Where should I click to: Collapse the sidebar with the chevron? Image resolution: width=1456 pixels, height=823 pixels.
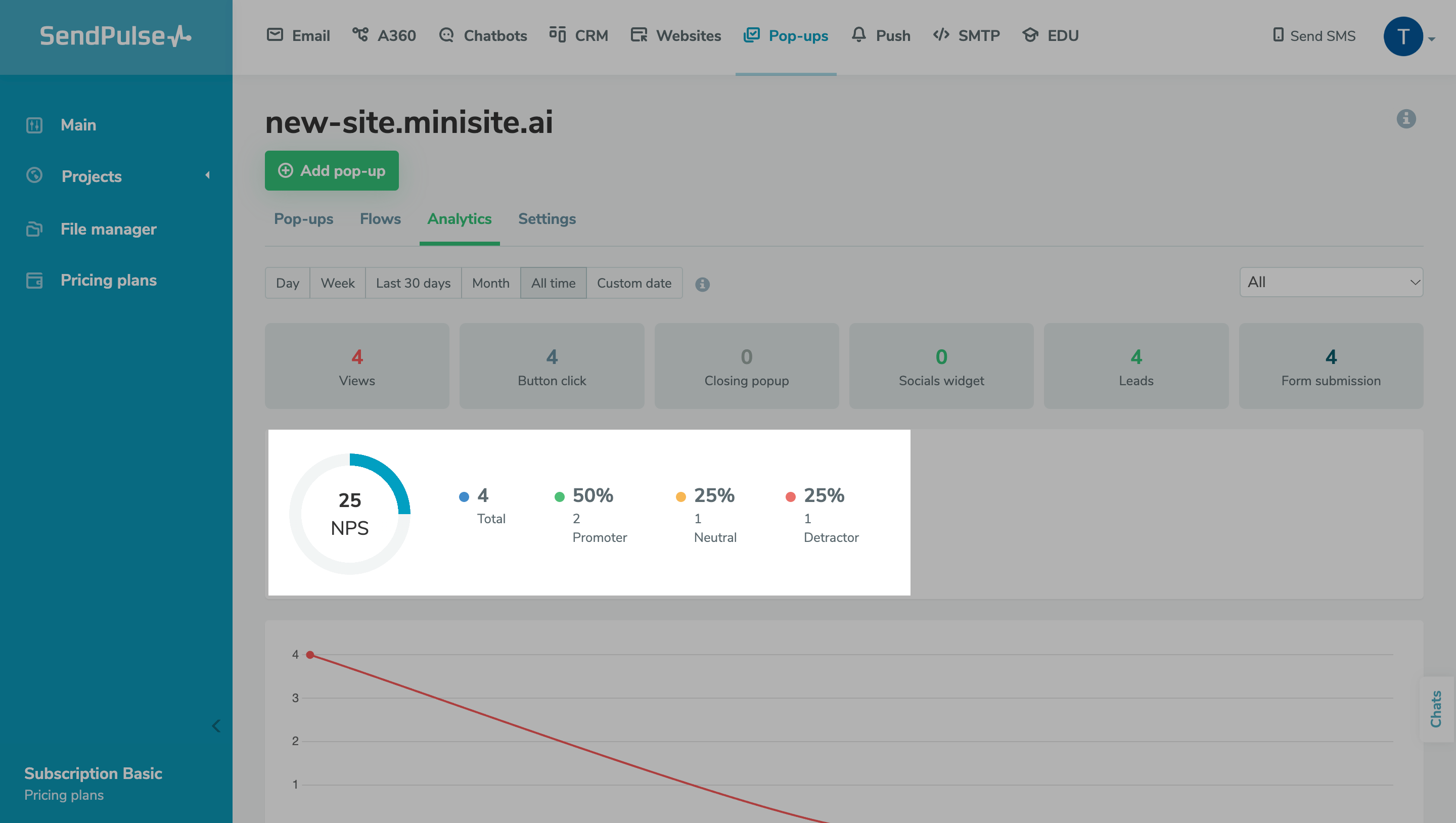216,726
